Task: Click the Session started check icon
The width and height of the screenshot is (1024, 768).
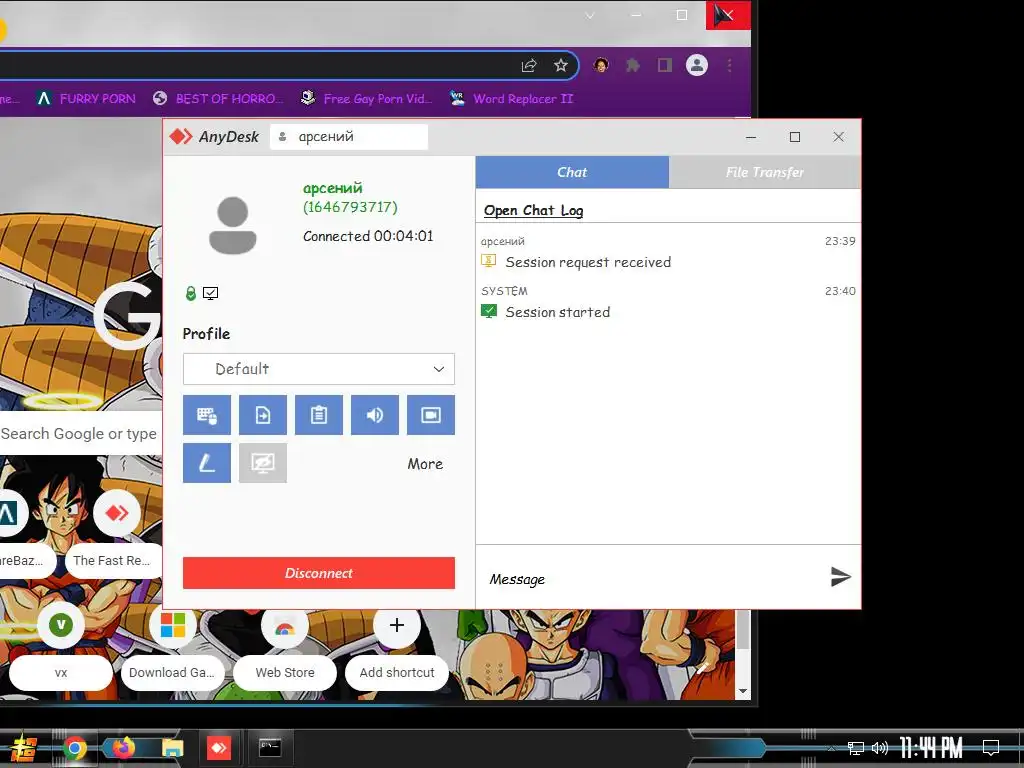Action: click(x=488, y=312)
